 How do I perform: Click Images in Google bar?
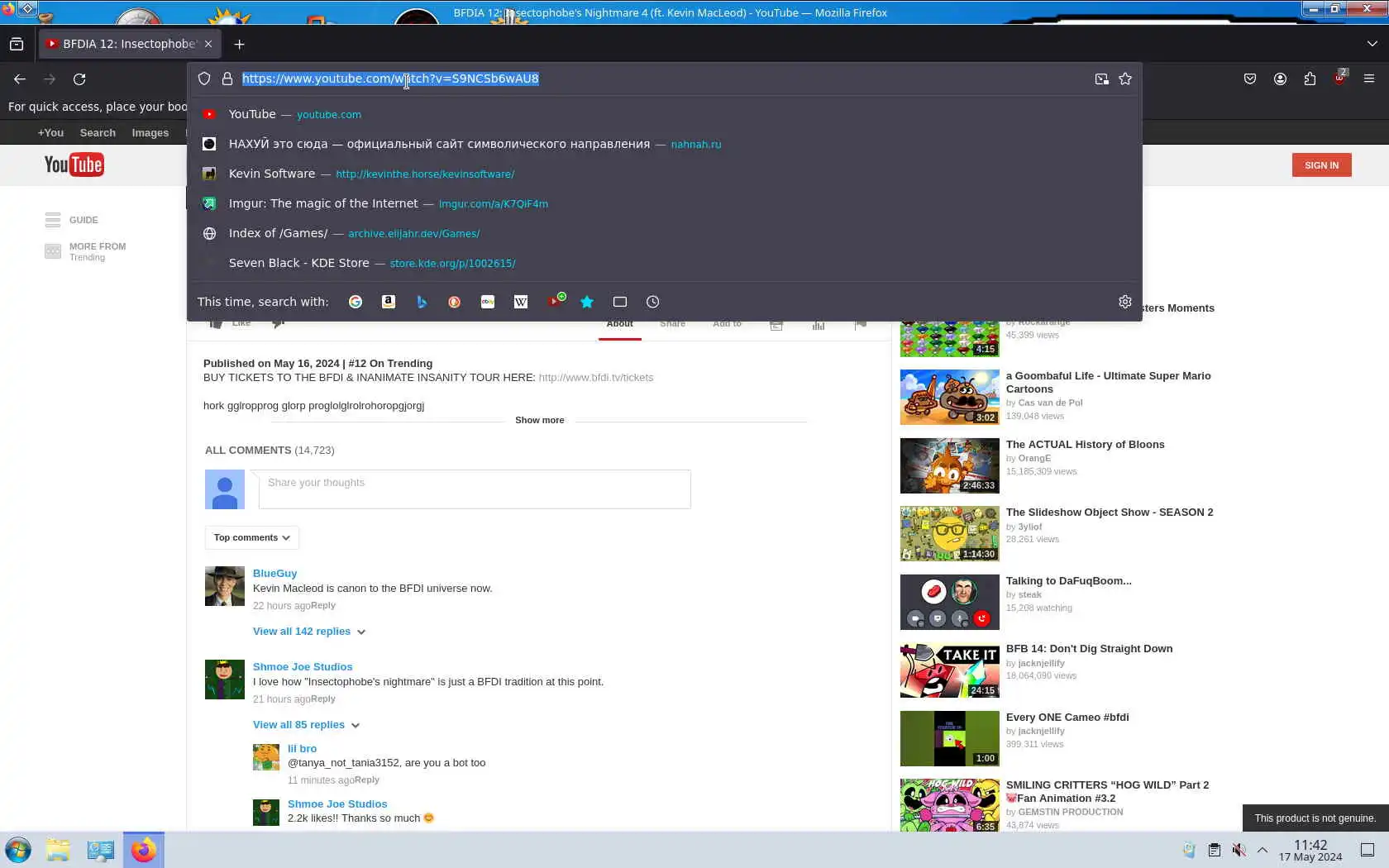pyautogui.click(x=150, y=133)
